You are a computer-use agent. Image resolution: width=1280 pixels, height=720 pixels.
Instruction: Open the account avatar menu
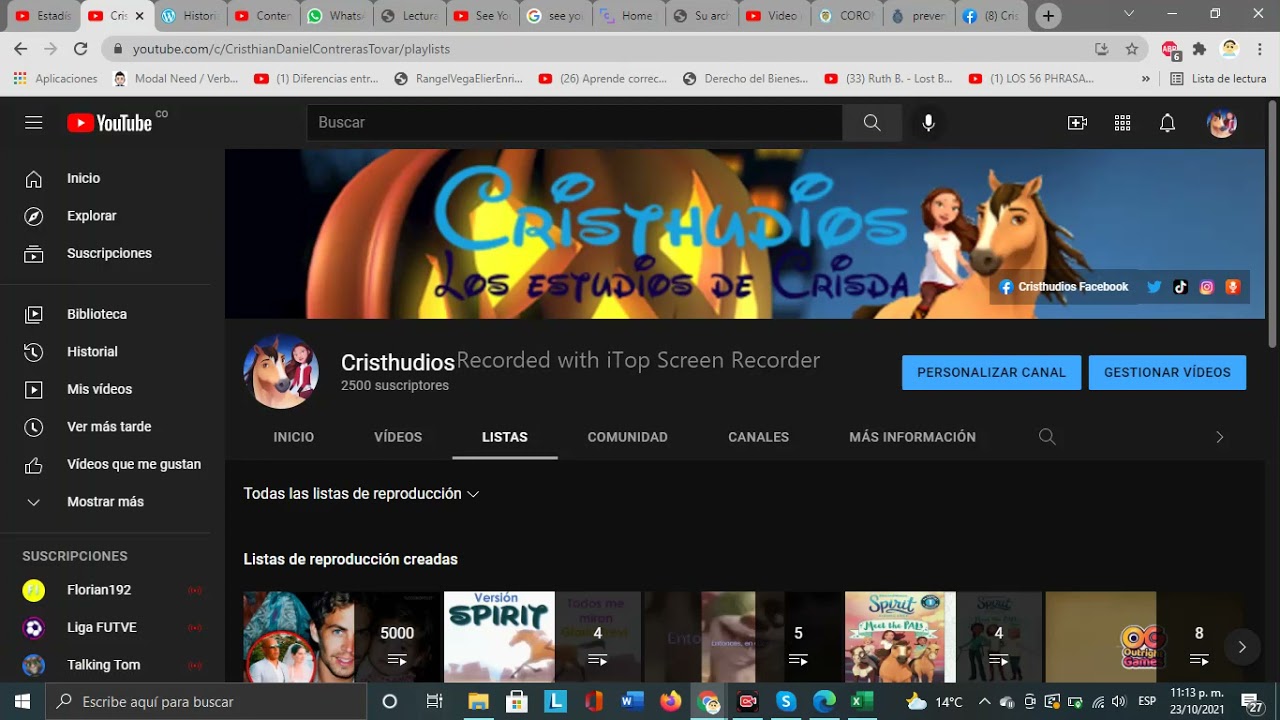pyautogui.click(x=1222, y=123)
